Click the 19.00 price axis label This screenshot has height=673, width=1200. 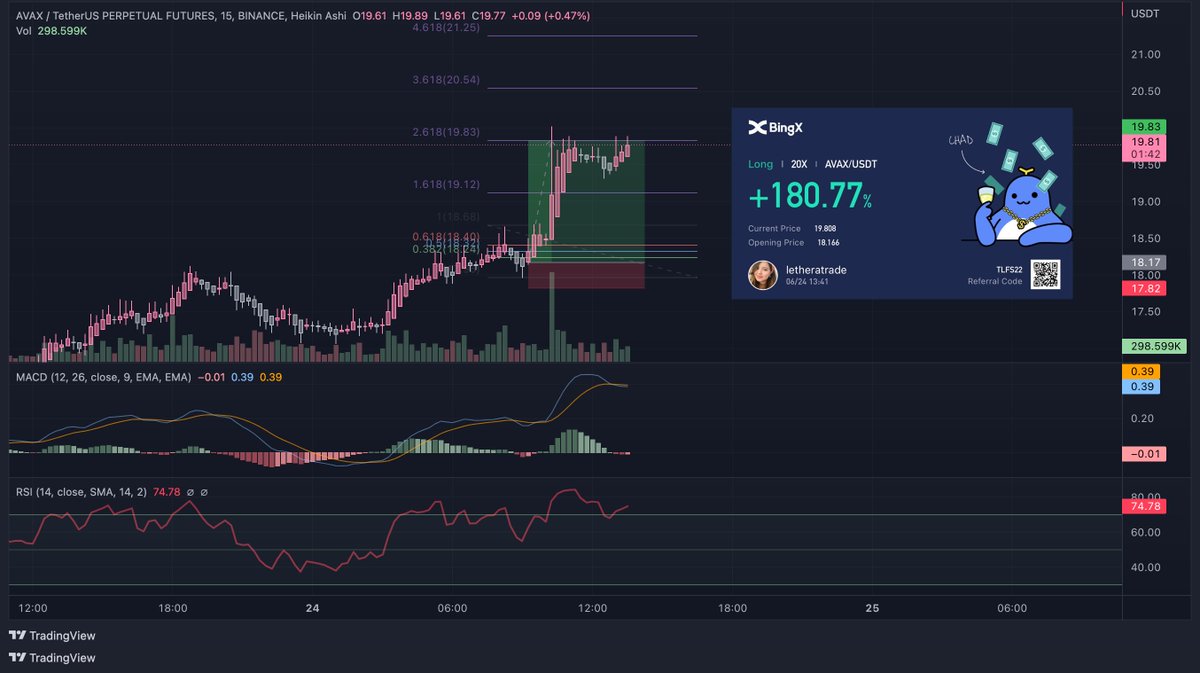(1146, 201)
